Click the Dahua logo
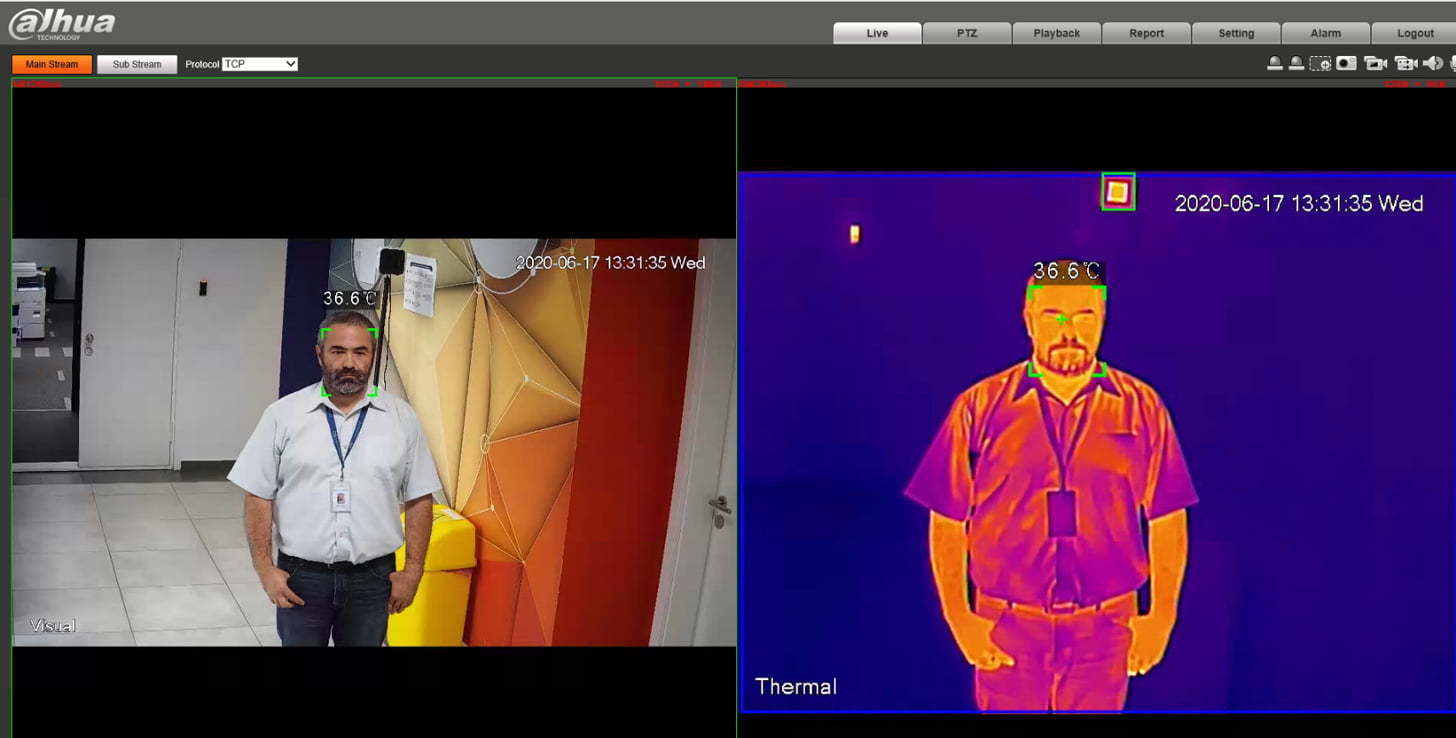This screenshot has width=1456, height=738. [62, 24]
